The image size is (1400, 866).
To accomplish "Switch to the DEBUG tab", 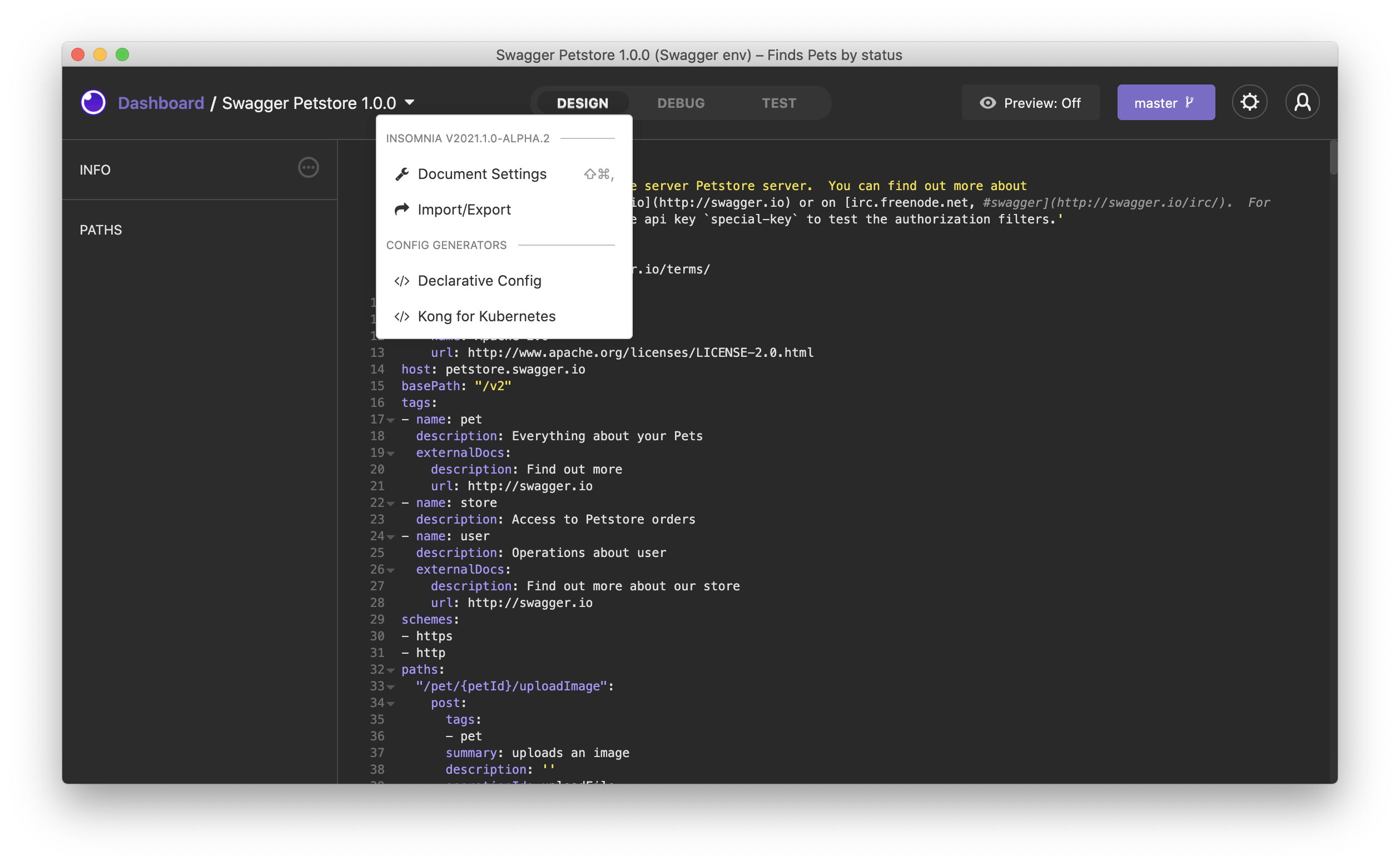I will tap(681, 103).
